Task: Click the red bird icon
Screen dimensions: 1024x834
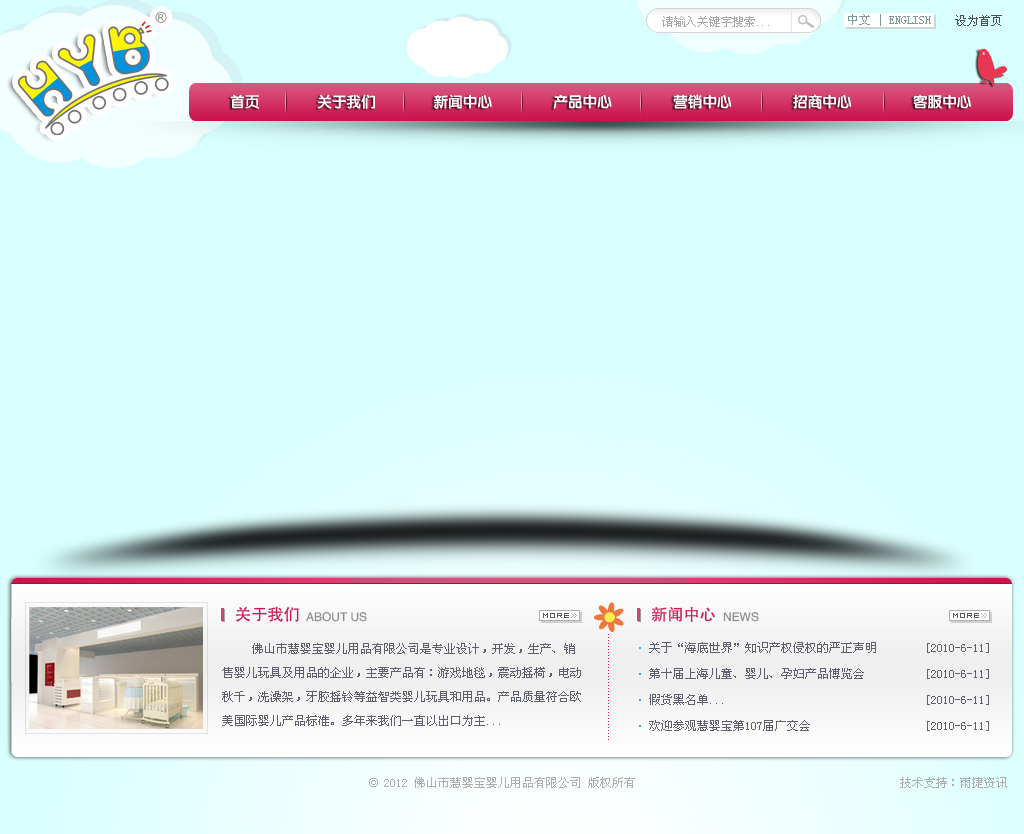Action: [x=988, y=66]
